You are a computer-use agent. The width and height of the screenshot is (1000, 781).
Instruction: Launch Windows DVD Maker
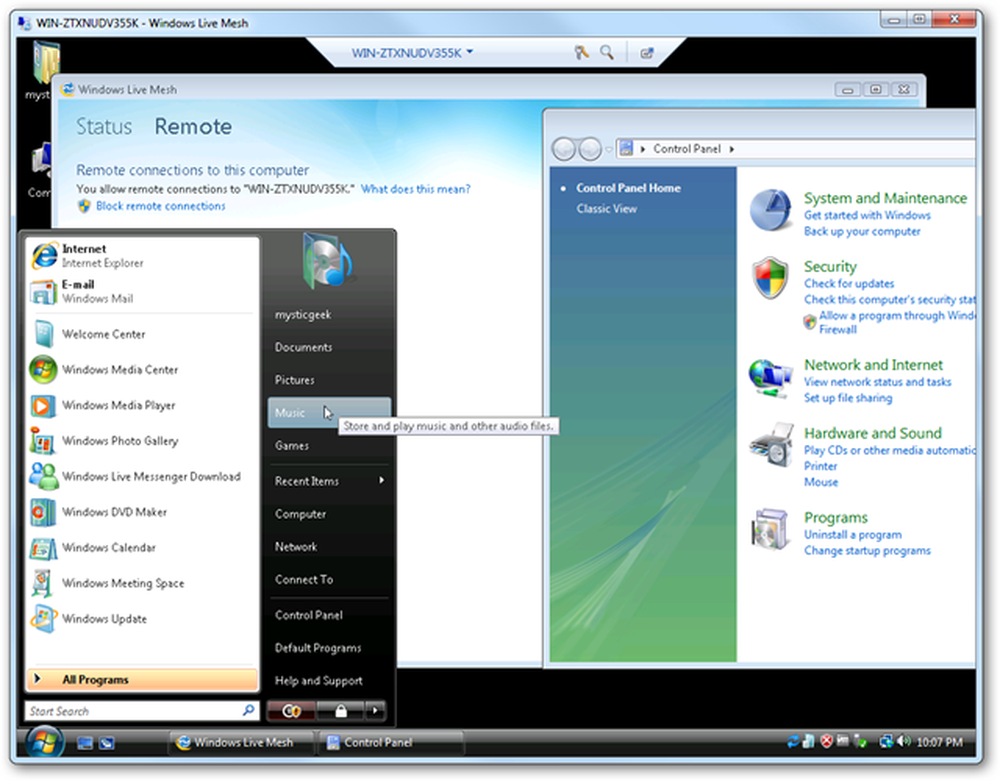pyautogui.click(x=142, y=512)
